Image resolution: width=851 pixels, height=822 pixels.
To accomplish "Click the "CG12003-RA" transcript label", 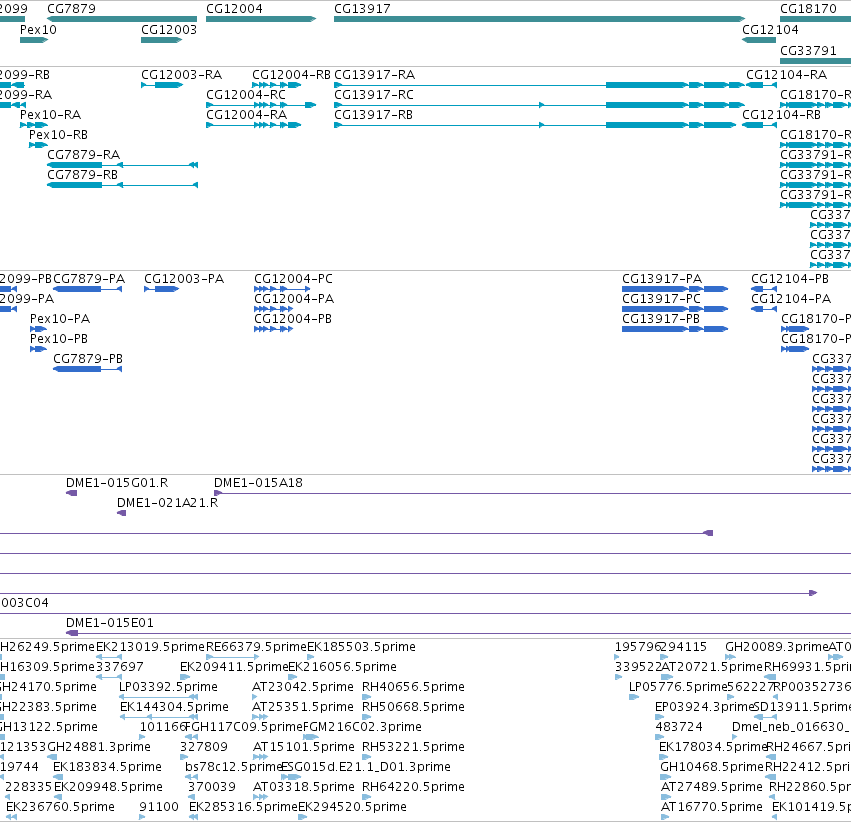I will pos(181,74).
